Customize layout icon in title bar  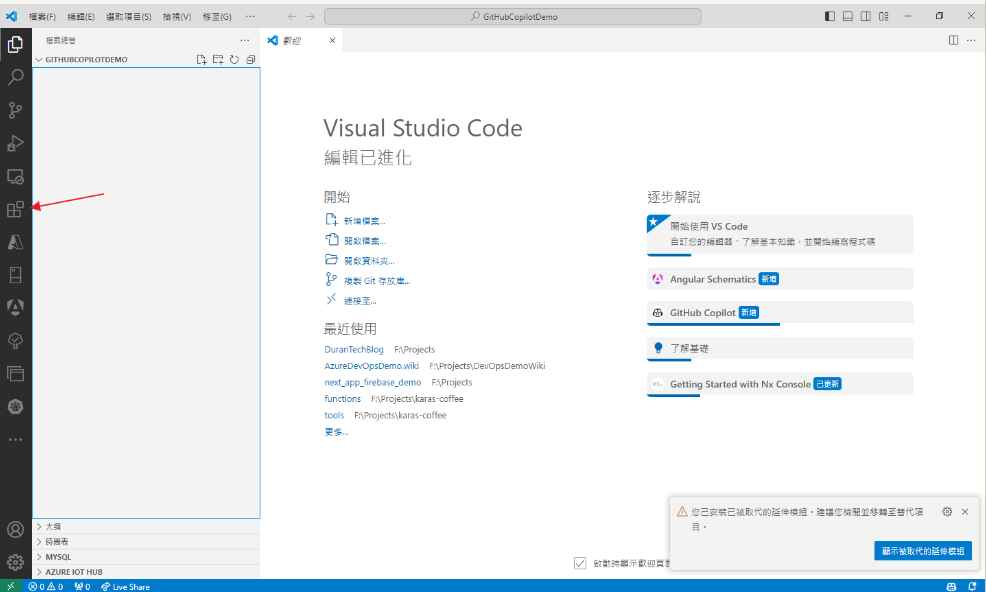[x=884, y=16]
